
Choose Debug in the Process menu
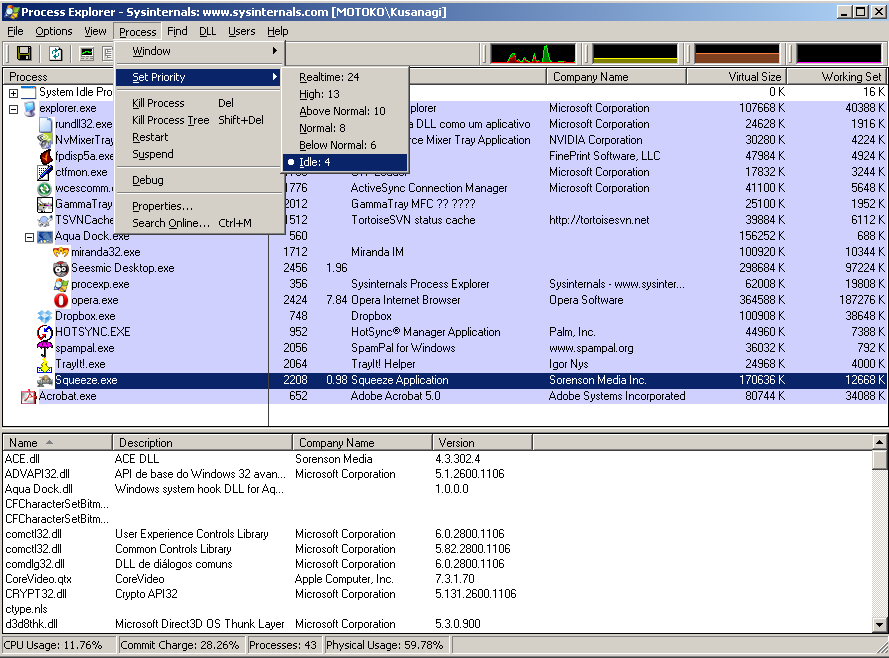click(198, 180)
